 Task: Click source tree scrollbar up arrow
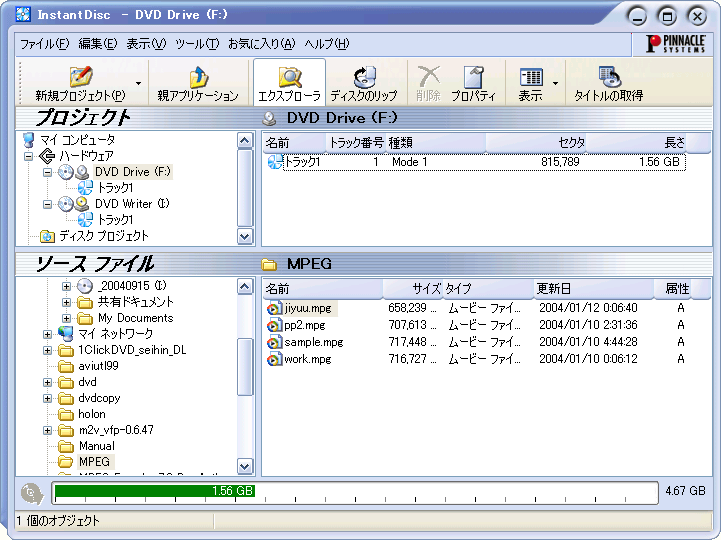click(x=245, y=287)
